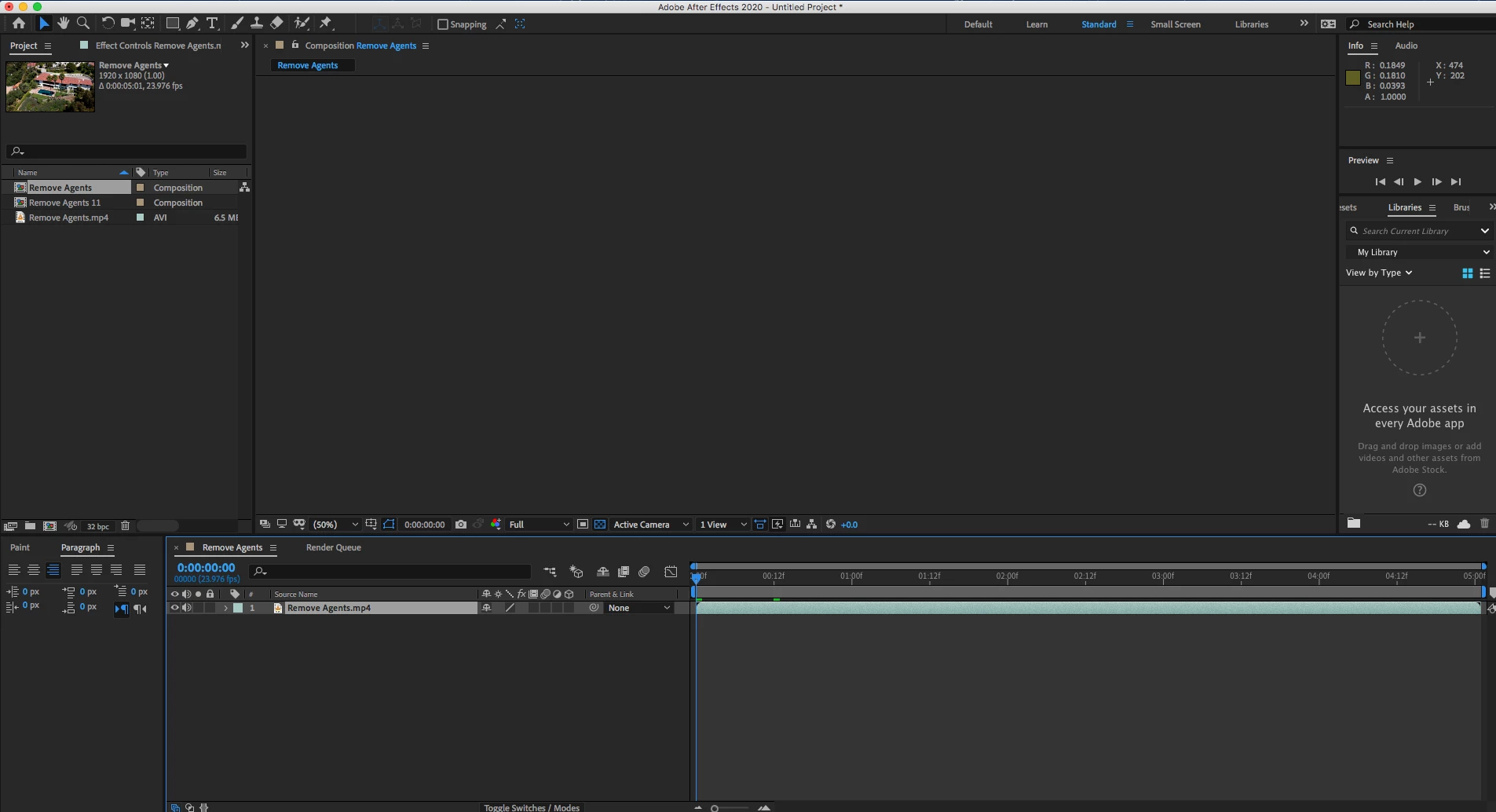
Task: Switch to the Render Queue tab
Action: [x=334, y=547]
